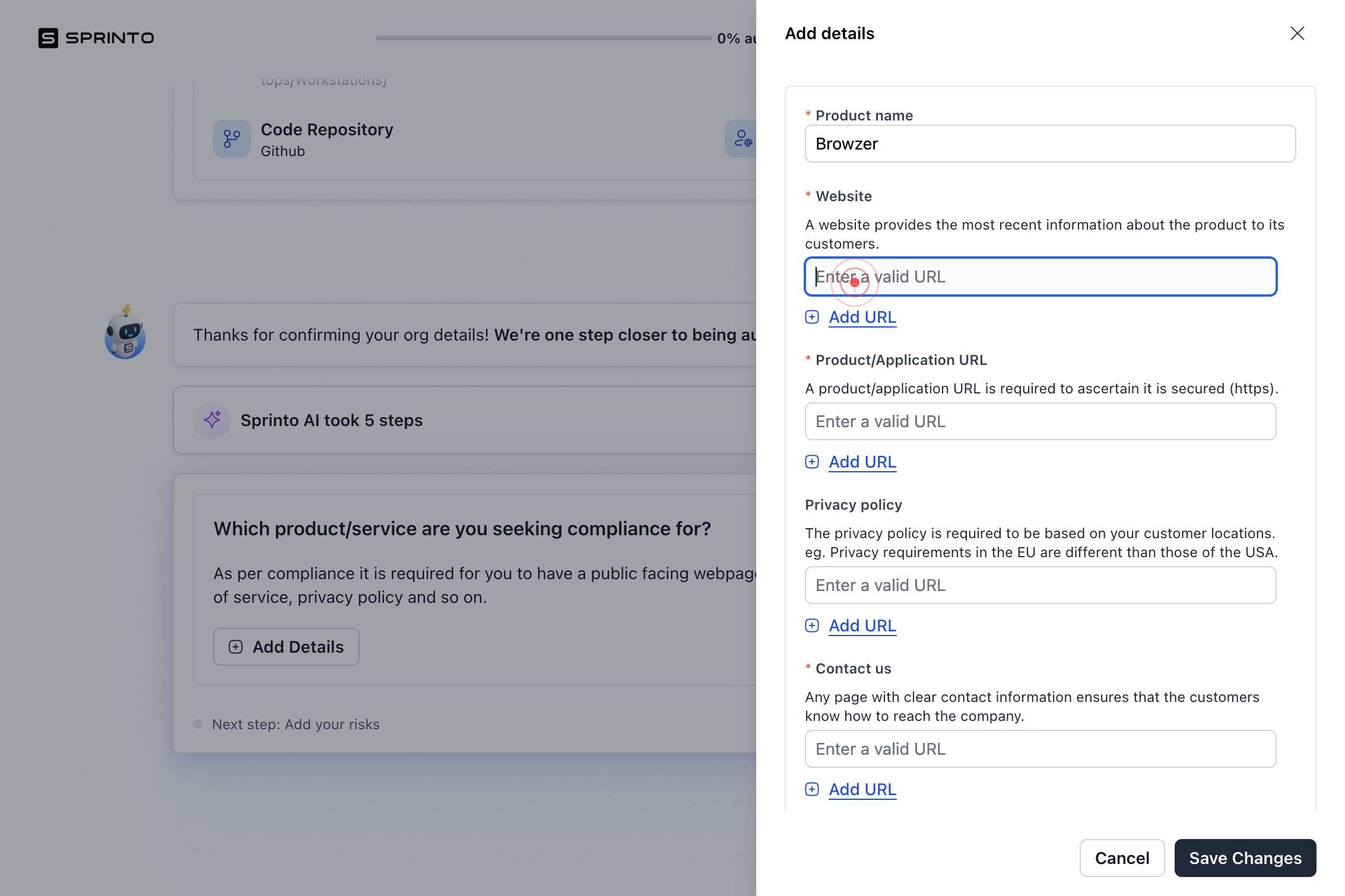Close the Add details panel
This screenshot has width=1345, height=896.
1297,33
